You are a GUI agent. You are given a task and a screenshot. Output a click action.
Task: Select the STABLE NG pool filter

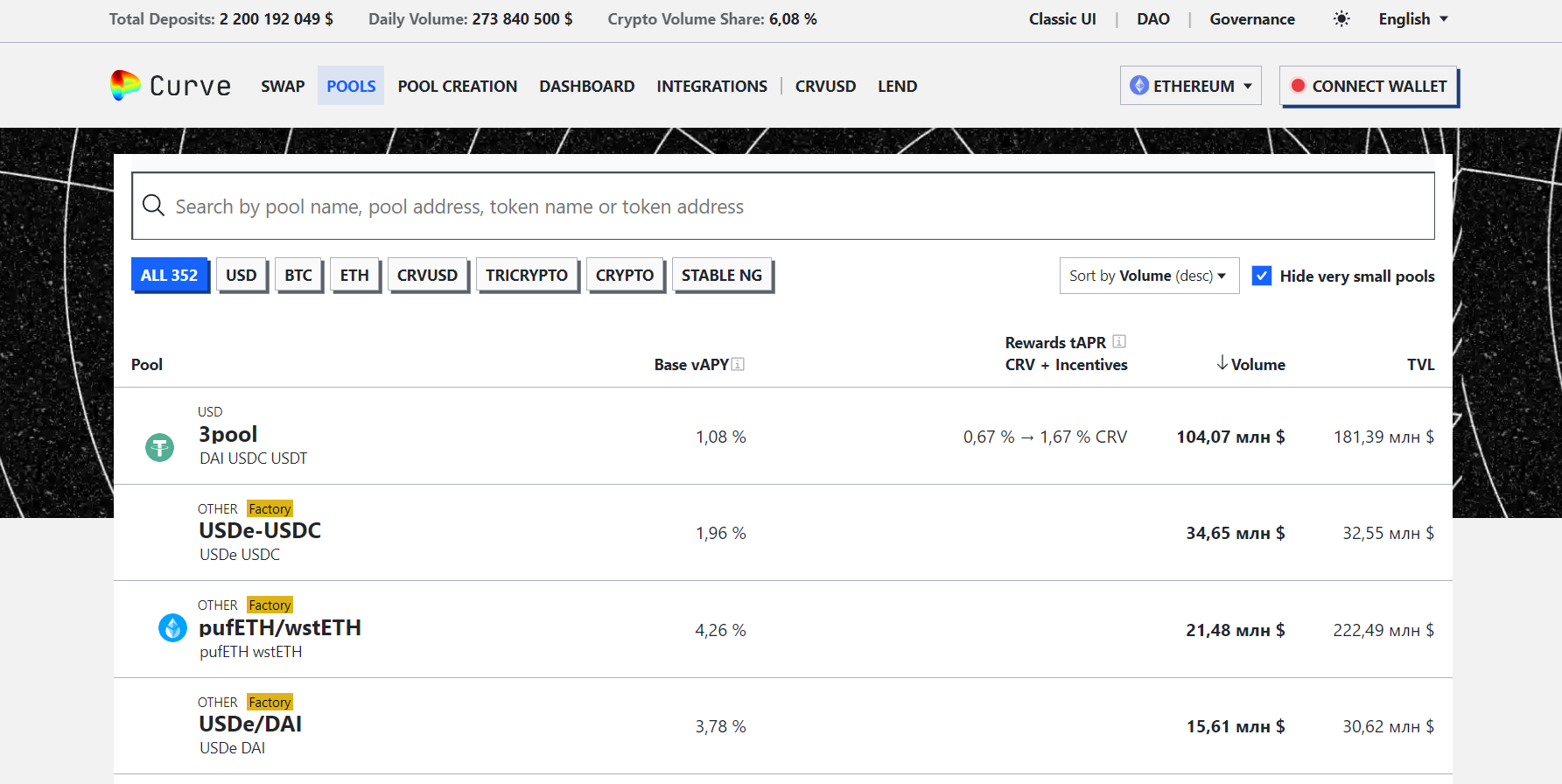(x=722, y=275)
